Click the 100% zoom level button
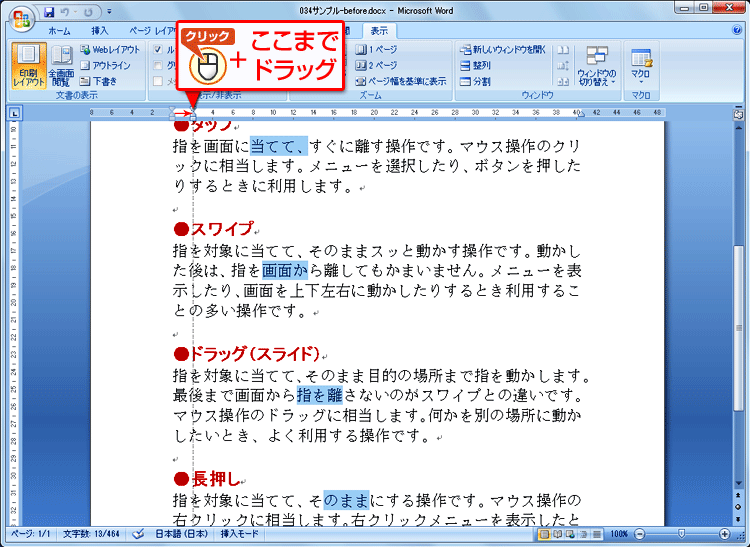The height and width of the screenshot is (547, 750). coord(619,534)
